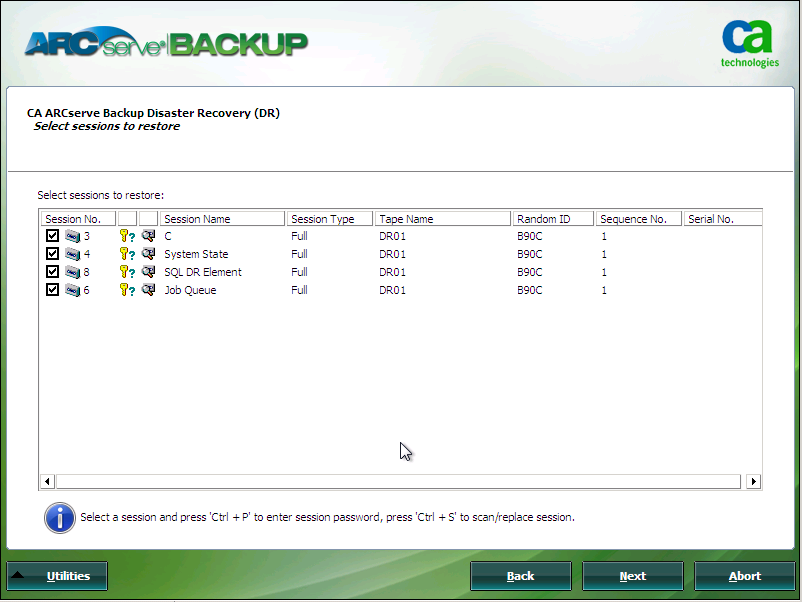Click sequence number '1' in C row

(604, 236)
